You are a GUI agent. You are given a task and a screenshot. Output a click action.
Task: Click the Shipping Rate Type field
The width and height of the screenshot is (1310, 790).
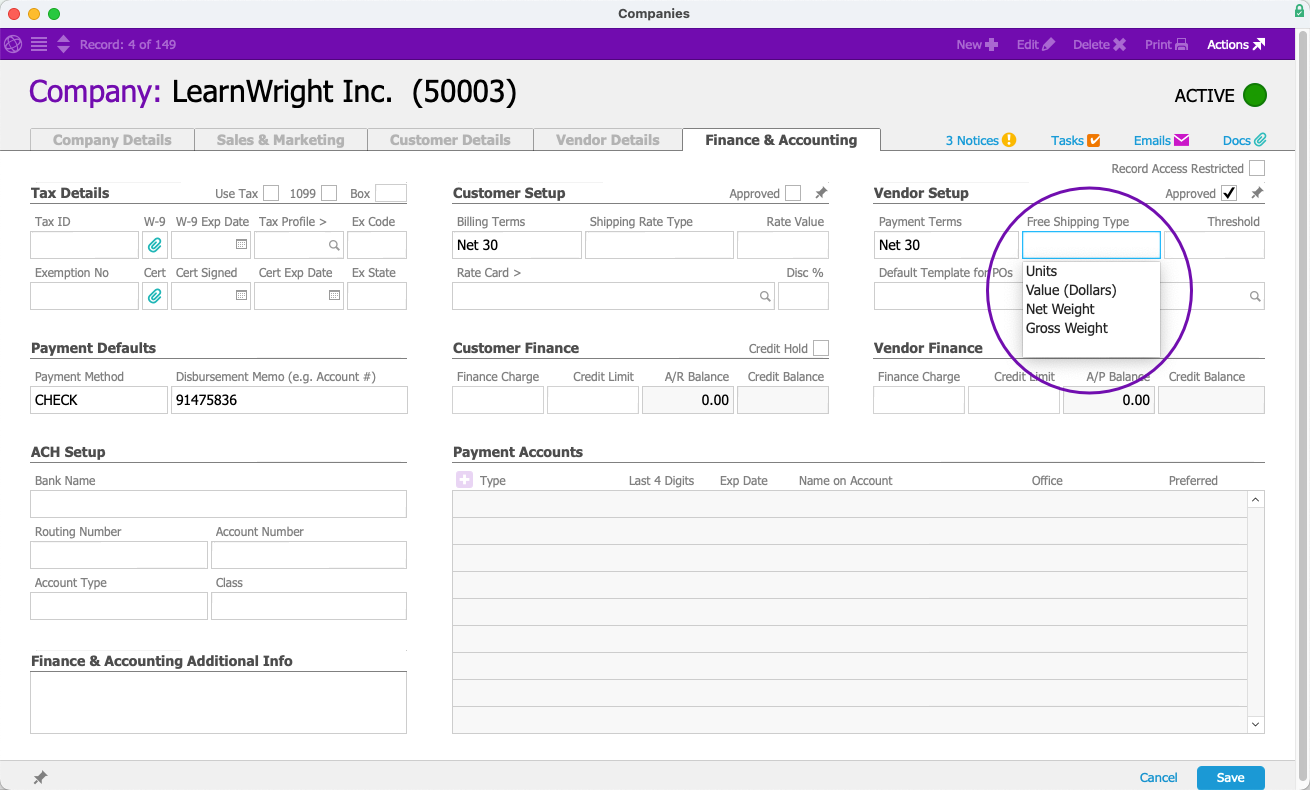pos(659,245)
